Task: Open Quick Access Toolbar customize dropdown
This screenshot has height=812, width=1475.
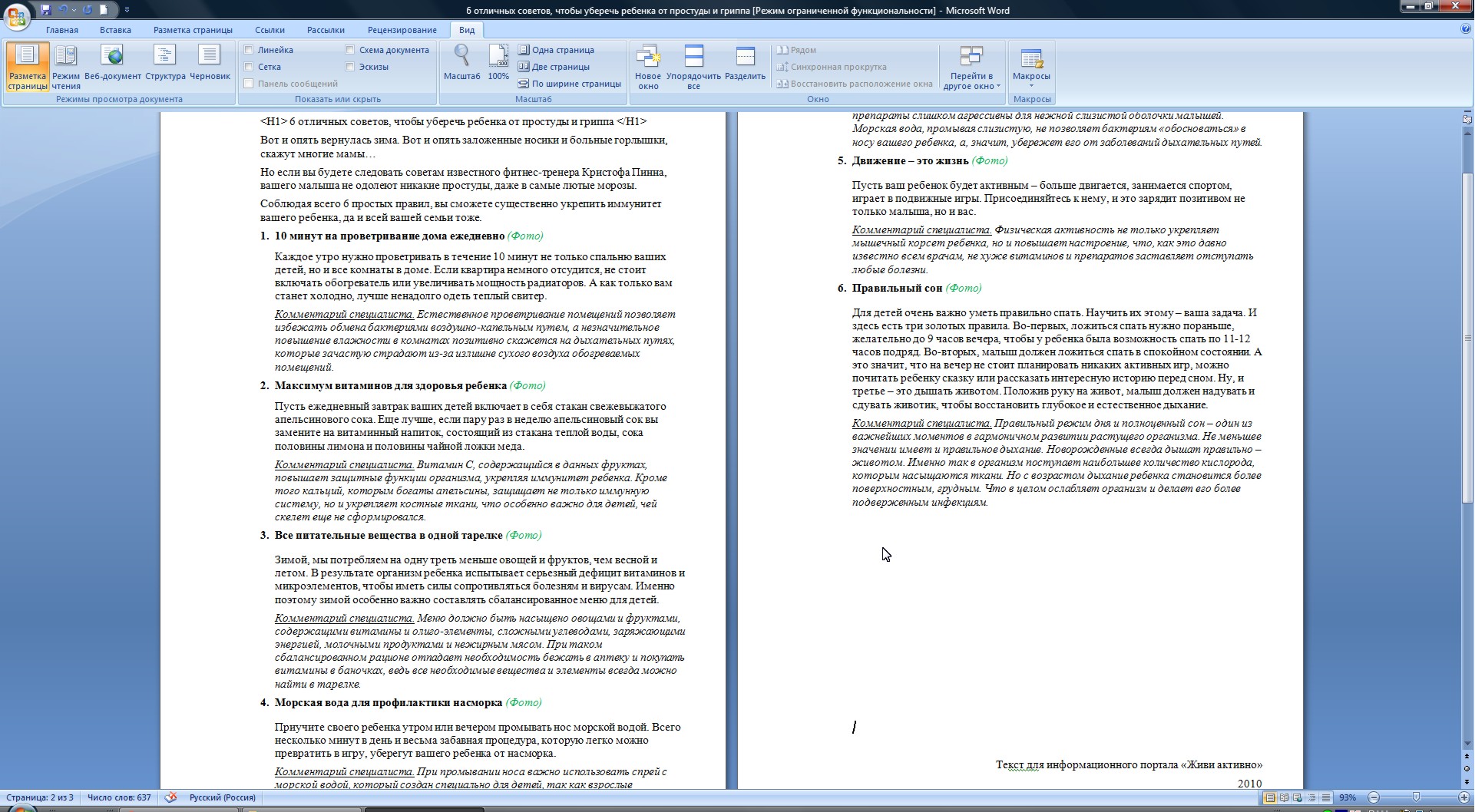Action: pos(127,10)
